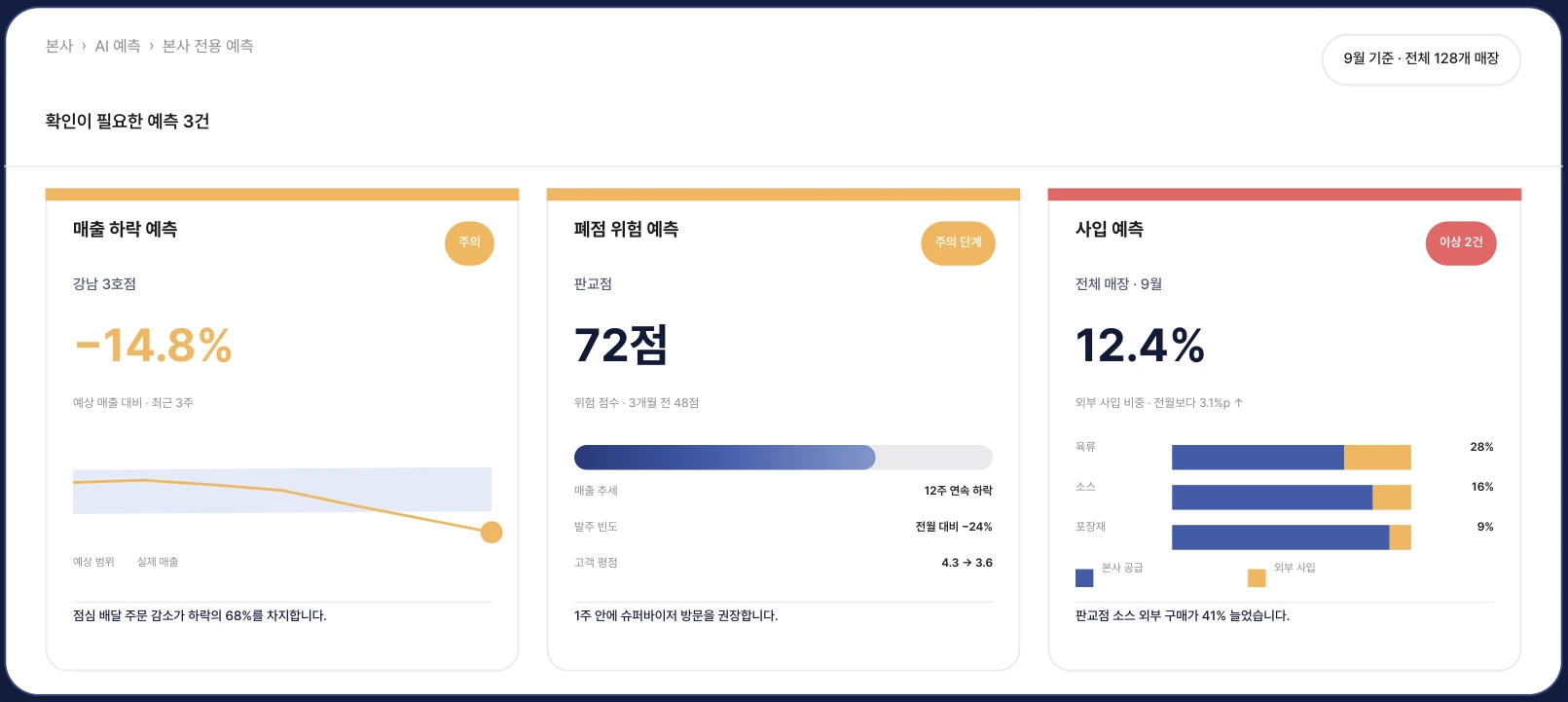Click the 외부 사입 orange legend swatch

[1257, 578]
